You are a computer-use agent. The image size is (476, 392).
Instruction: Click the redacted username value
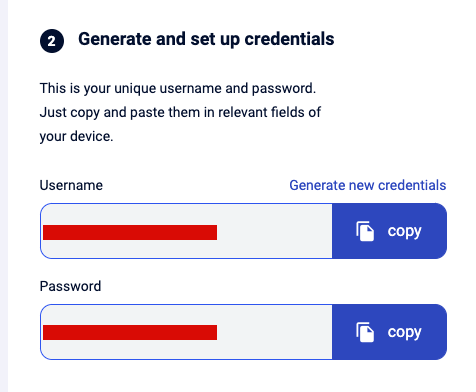coord(130,232)
